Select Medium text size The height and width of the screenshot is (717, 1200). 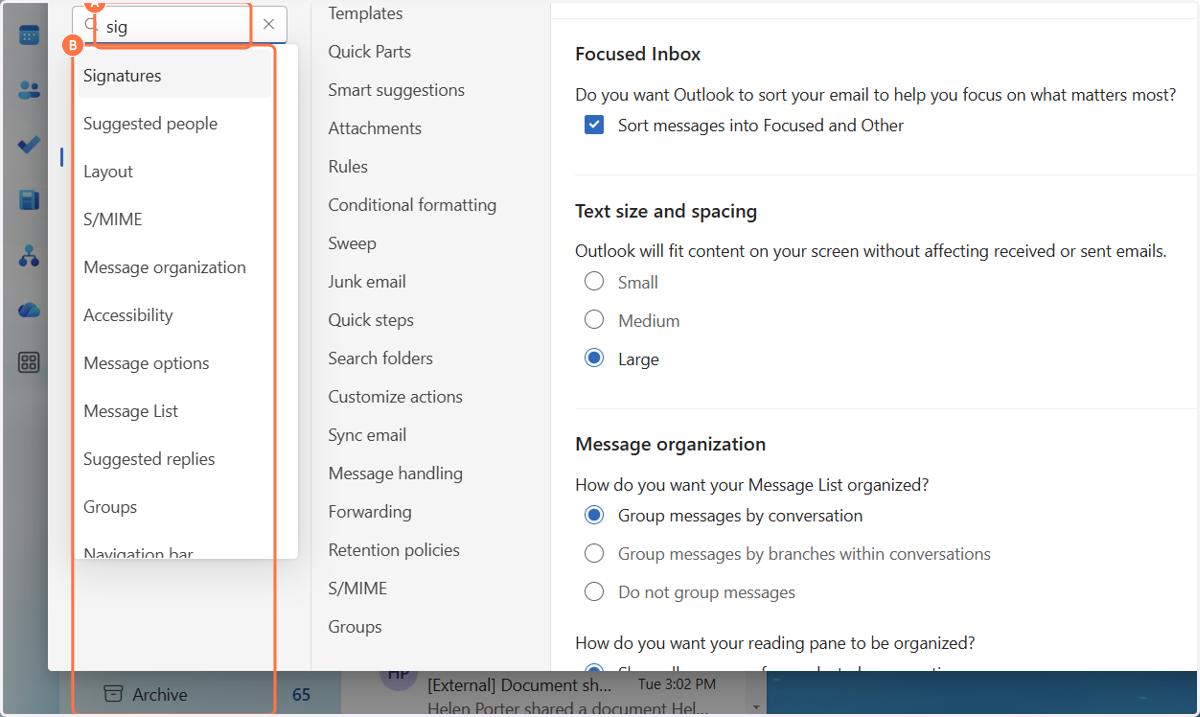(x=595, y=320)
